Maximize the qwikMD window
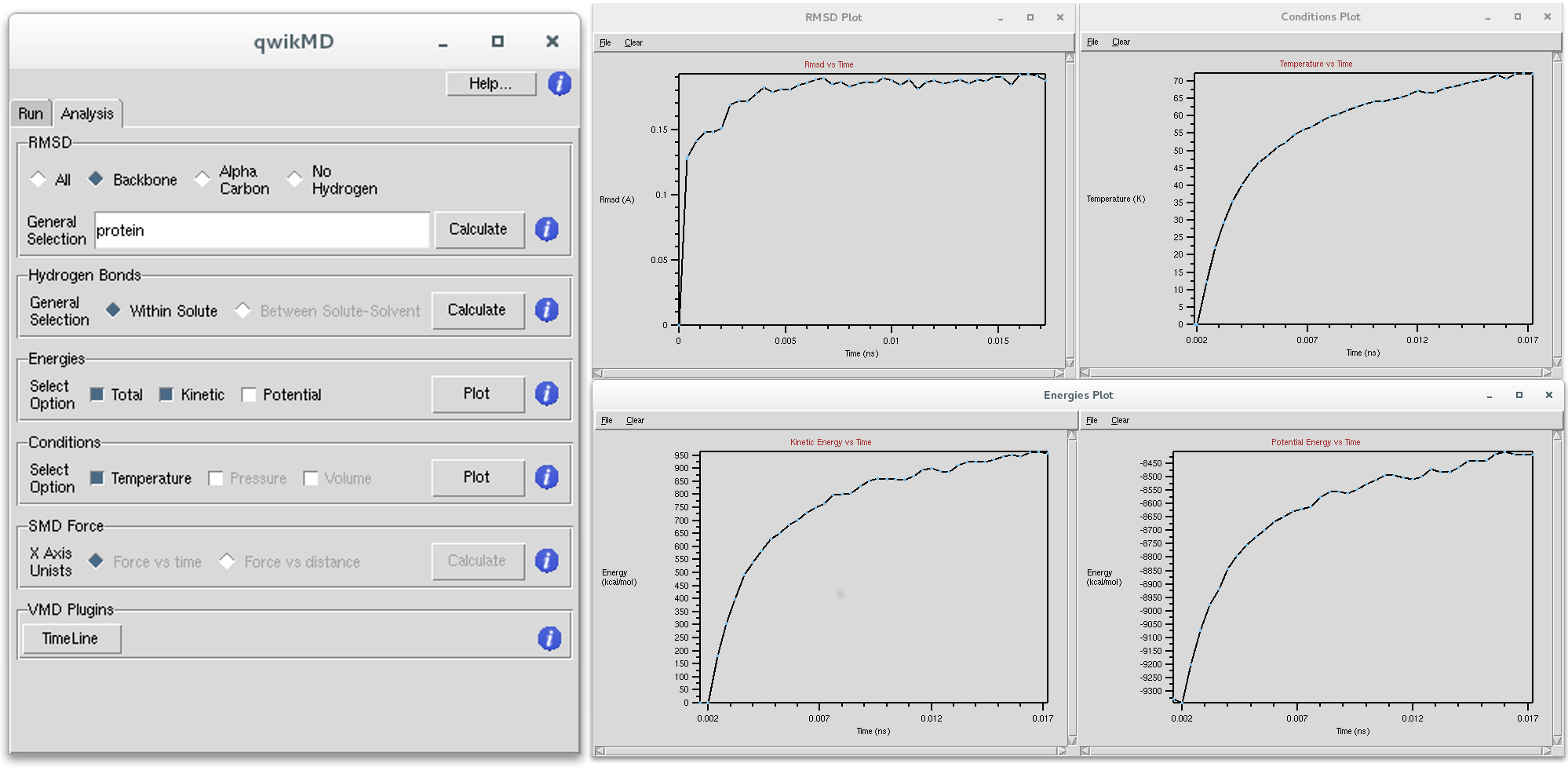Image resolution: width=1568 pixels, height=771 pixels. tap(498, 42)
